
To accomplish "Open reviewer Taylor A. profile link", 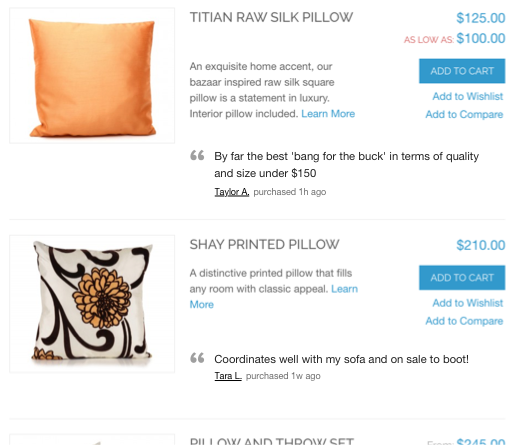I will click(232, 192).
